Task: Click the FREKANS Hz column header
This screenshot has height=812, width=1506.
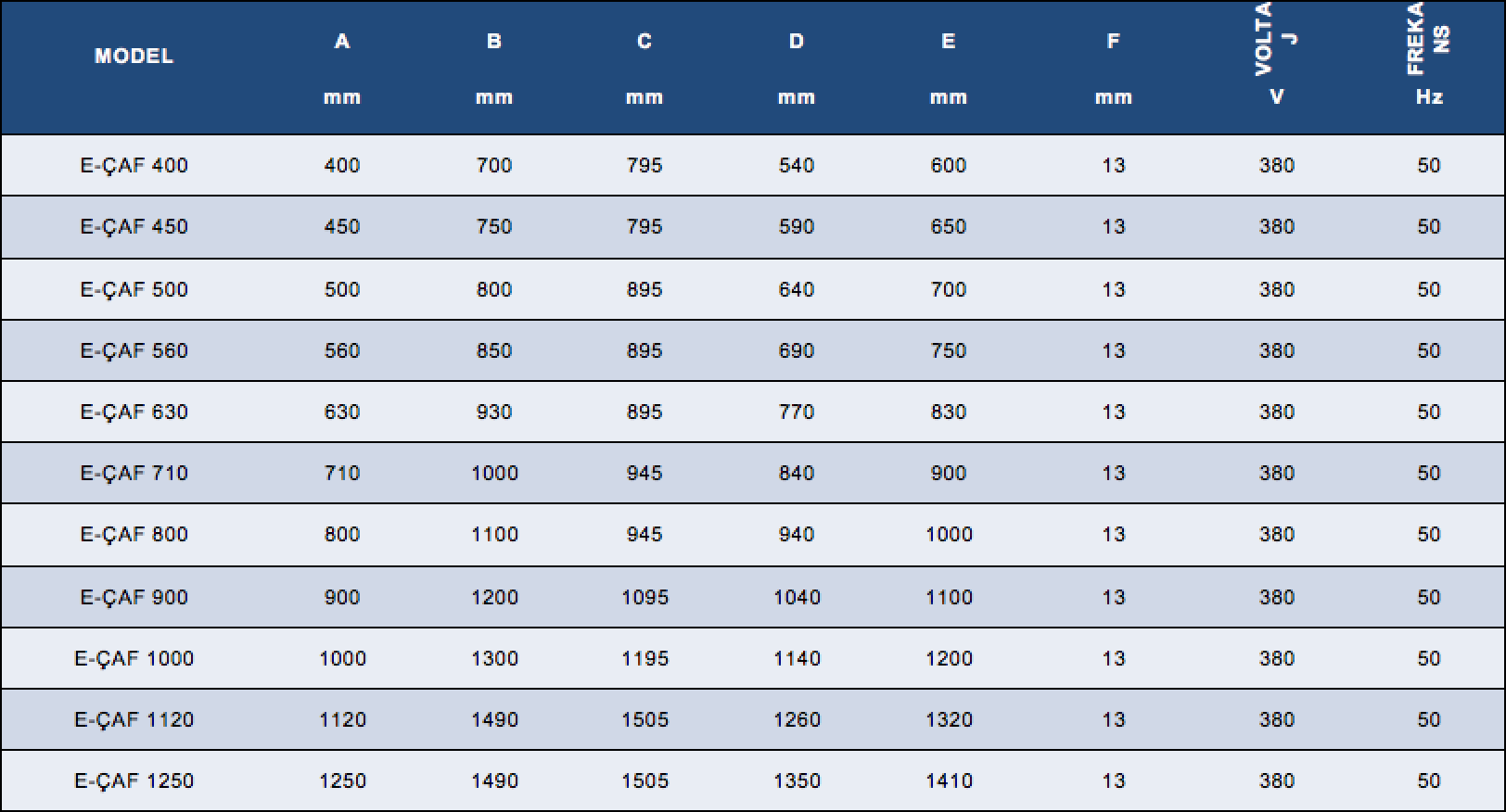Action: pos(1428,54)
